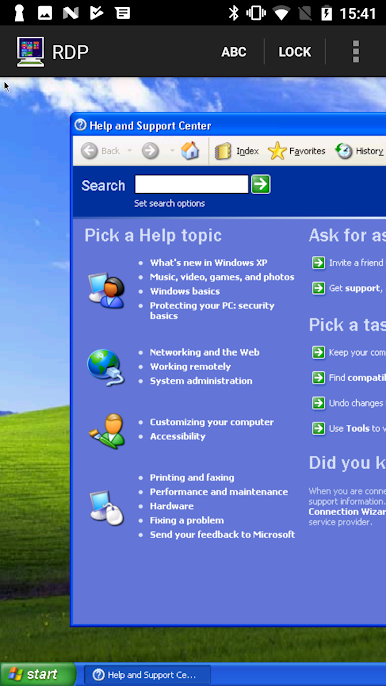Screen dimensions: 386x686
Task: Expand the Back button history dropdown arrow
Action: tap(130, 151)
